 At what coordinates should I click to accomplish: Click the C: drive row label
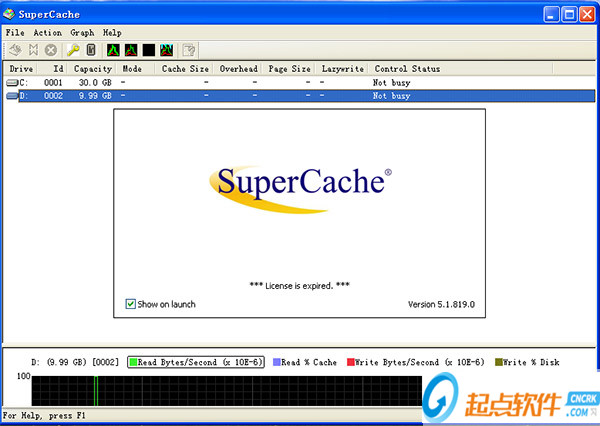[23, 82]
